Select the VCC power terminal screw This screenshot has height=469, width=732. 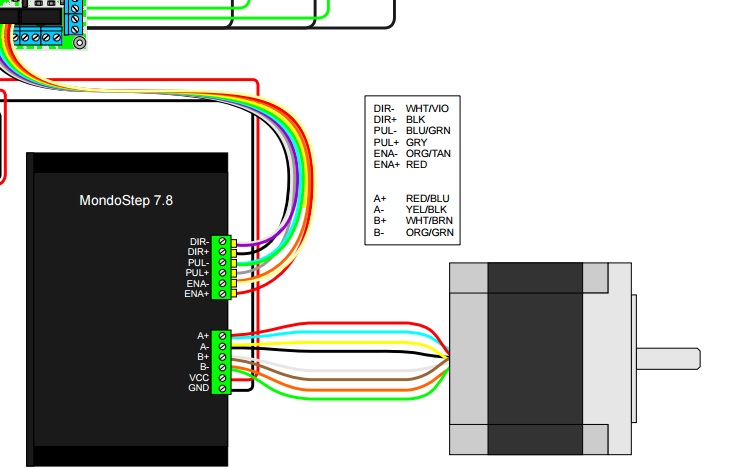(x=221, y=378)
